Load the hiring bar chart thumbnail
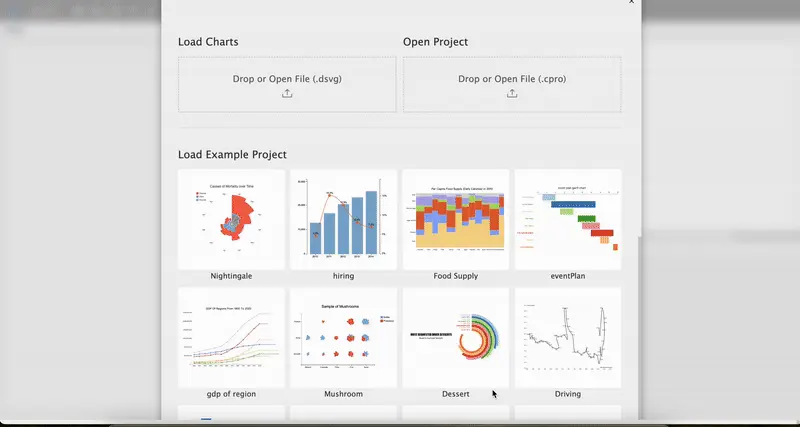 tap(343, 218)
